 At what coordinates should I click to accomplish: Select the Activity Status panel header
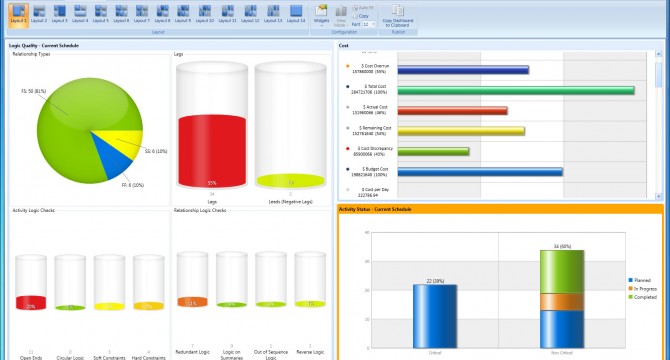pos(500,209)
